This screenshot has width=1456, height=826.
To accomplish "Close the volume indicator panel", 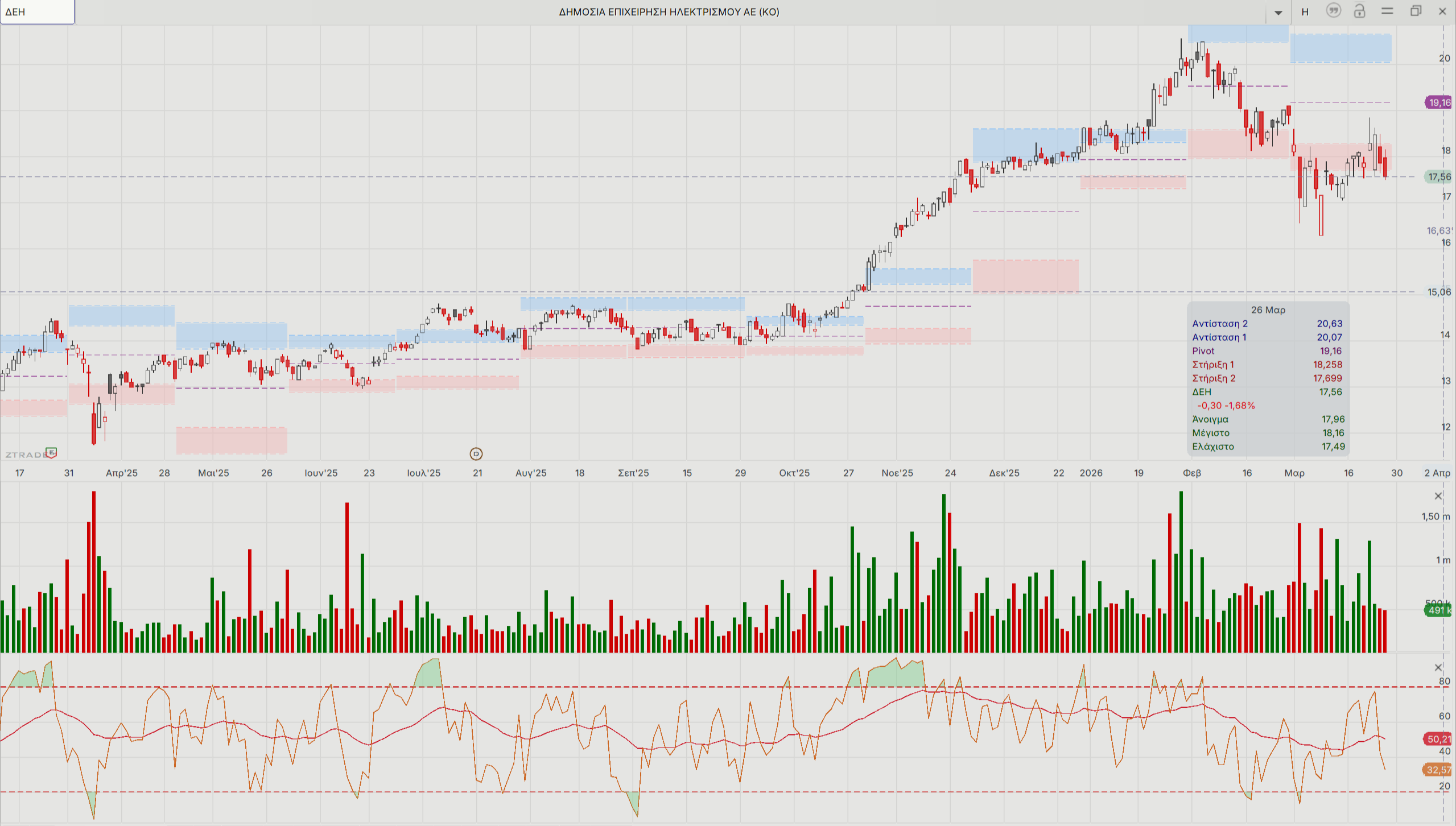I will [x=1438, y=496].
